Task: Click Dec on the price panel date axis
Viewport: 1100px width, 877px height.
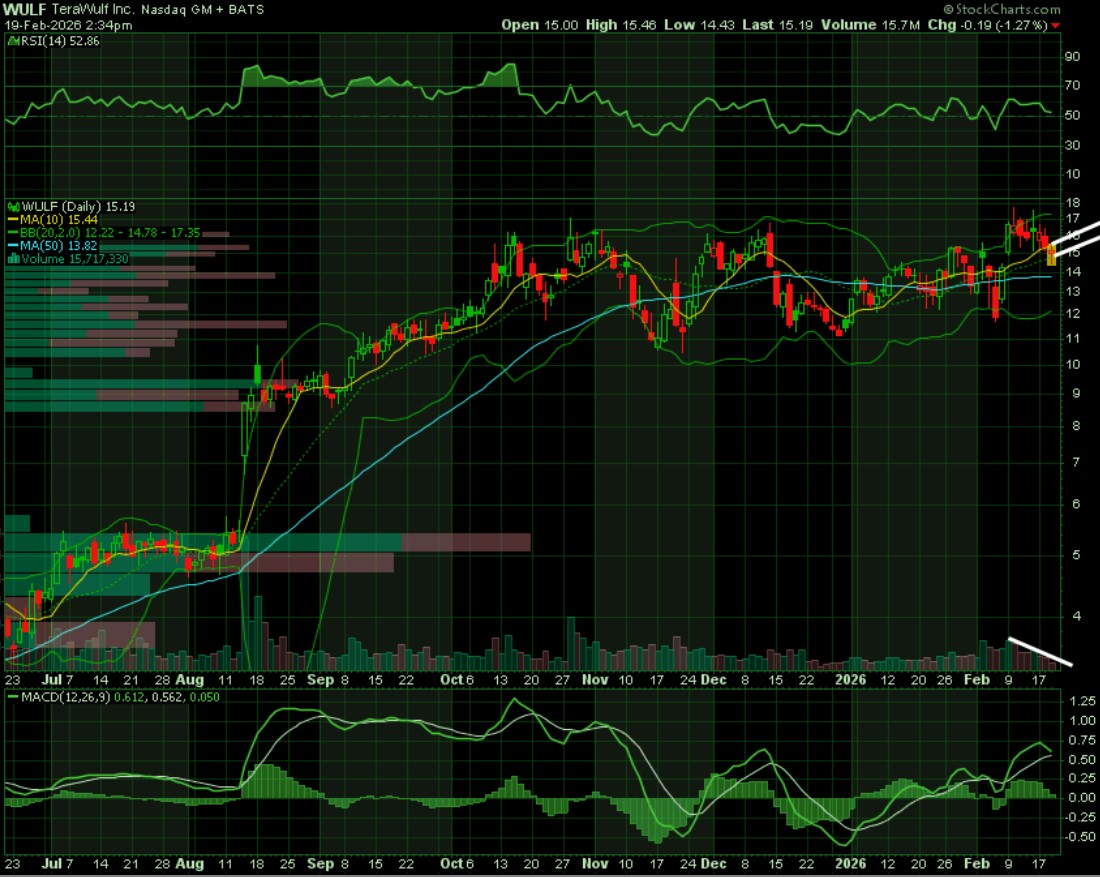Action: (x=713, y=680)
